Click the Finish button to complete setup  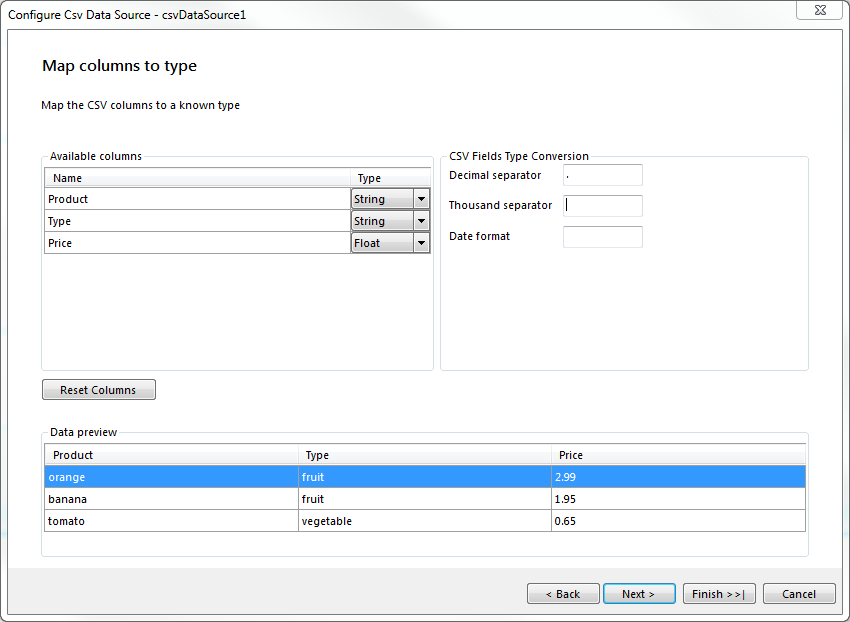(x=719, y=593)
